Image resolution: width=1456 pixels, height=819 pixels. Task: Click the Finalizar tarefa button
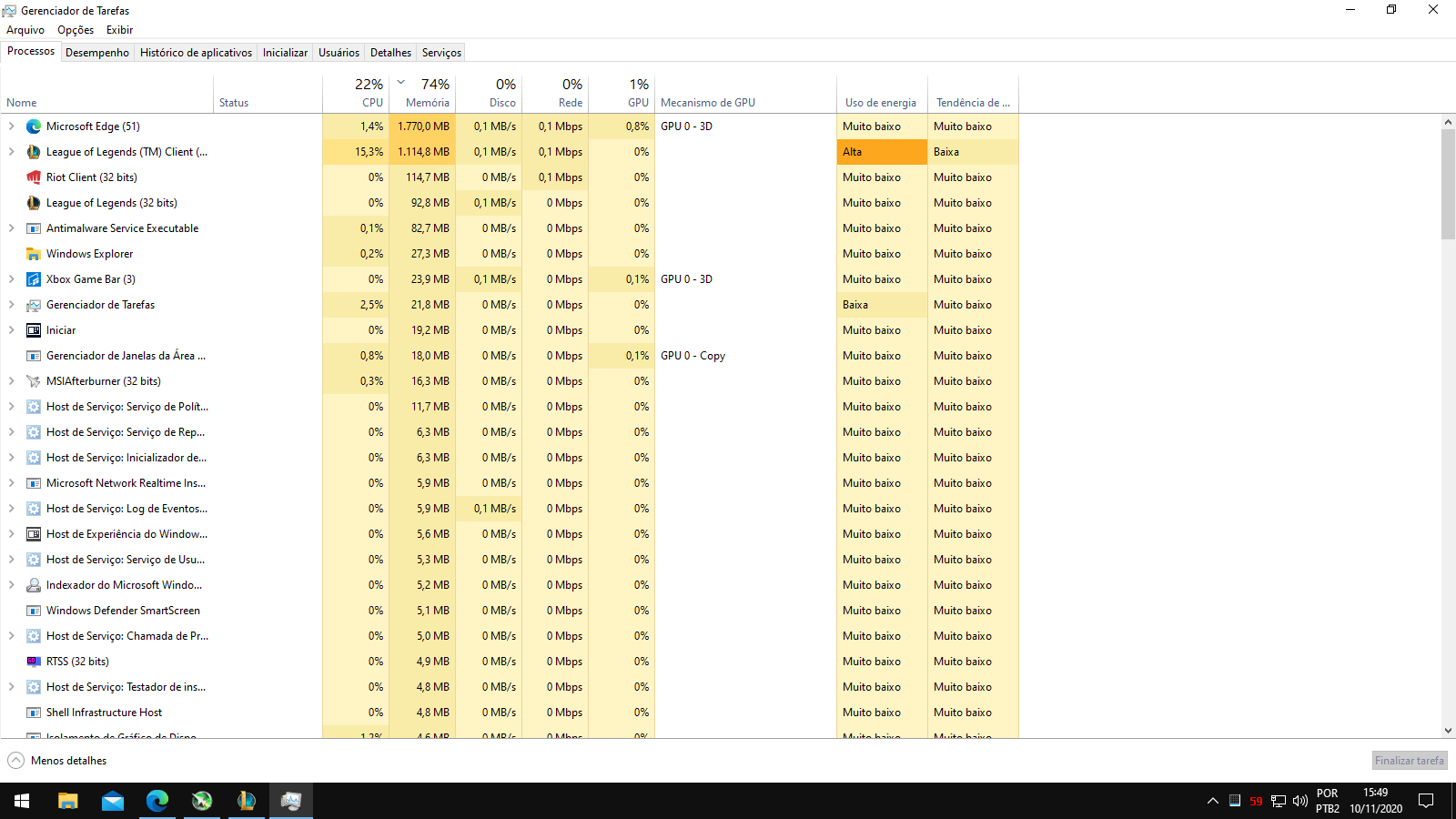click(1409, 761)
